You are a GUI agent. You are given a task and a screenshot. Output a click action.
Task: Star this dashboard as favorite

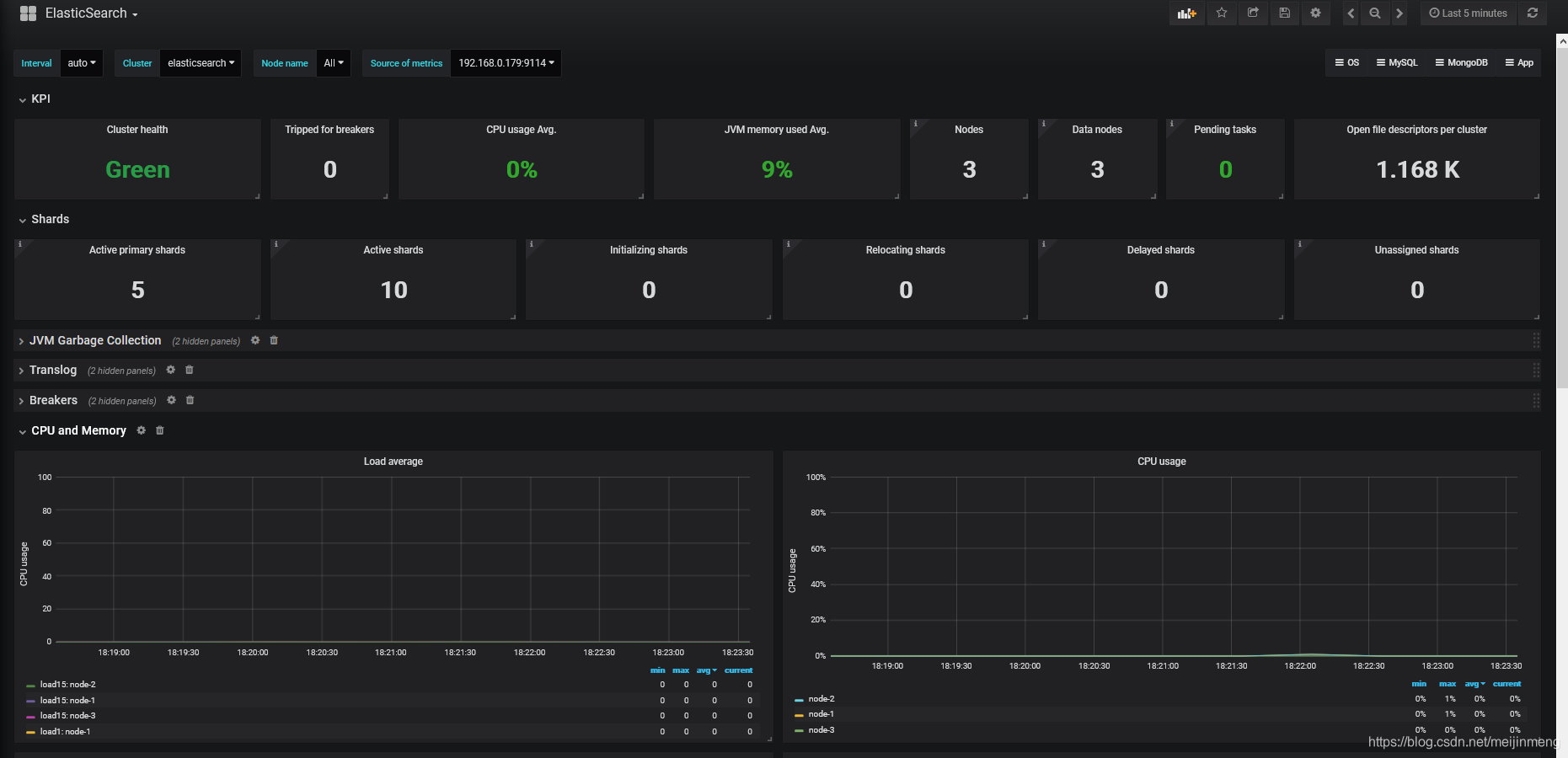tap(1222, 13)
